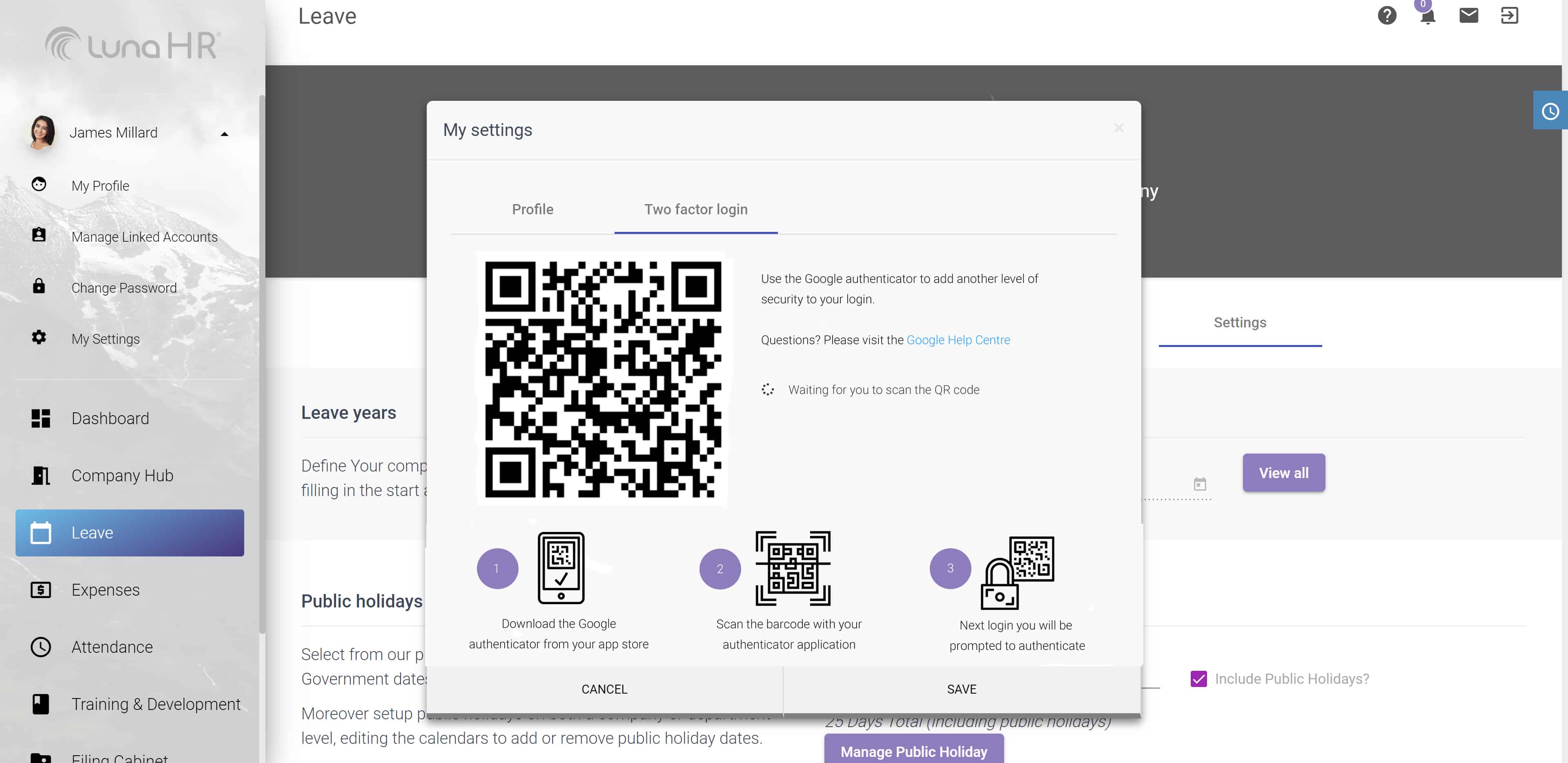This screenshot has width=1568, height=763.
Task: Click CANCEL in My settings dialog
Action: point(604,690)
